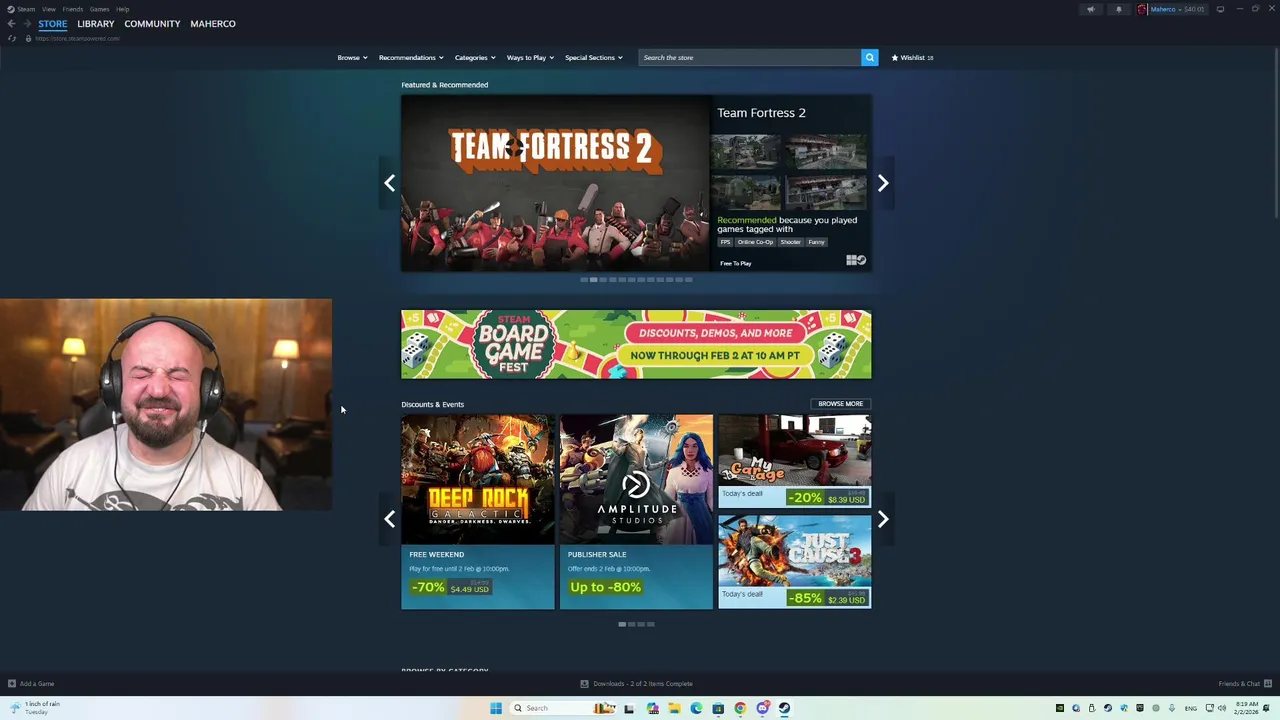Screen dimensions: 1280x720
Task: Open Microsoft Store from the taskbar
Action: [718, 708]
